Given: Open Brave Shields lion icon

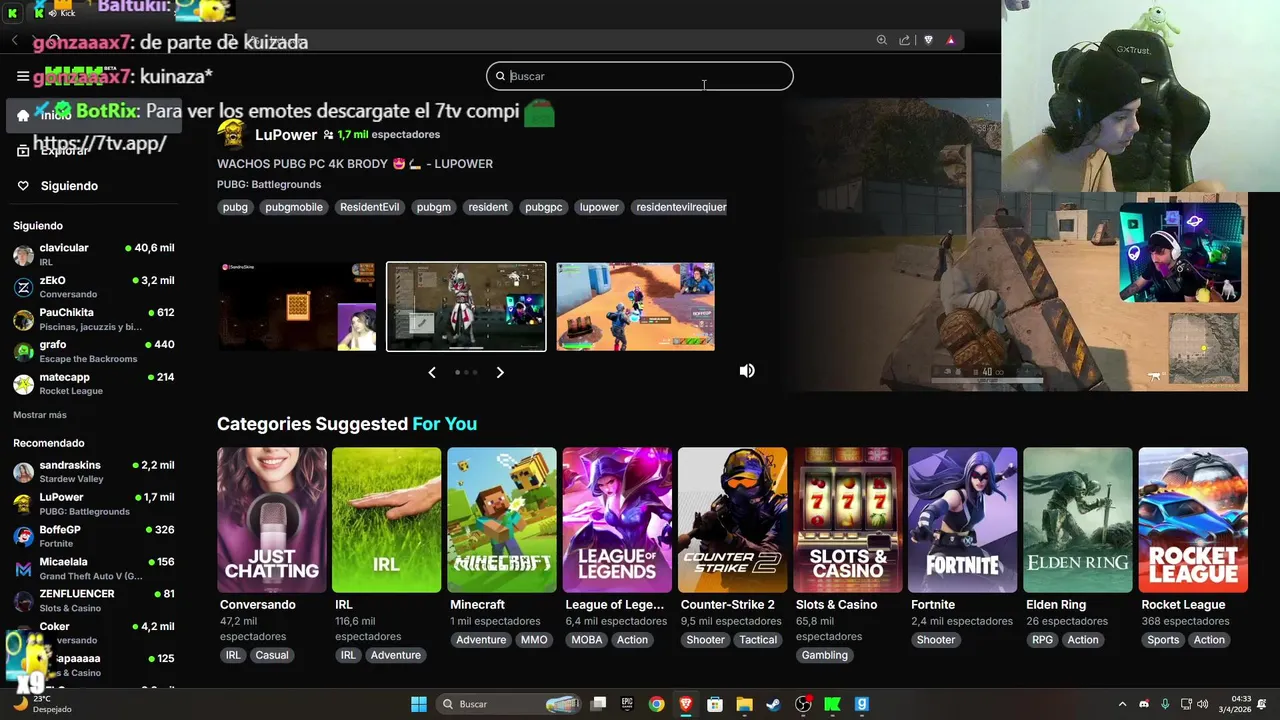Looking at the screenshot, I should 928,40.
